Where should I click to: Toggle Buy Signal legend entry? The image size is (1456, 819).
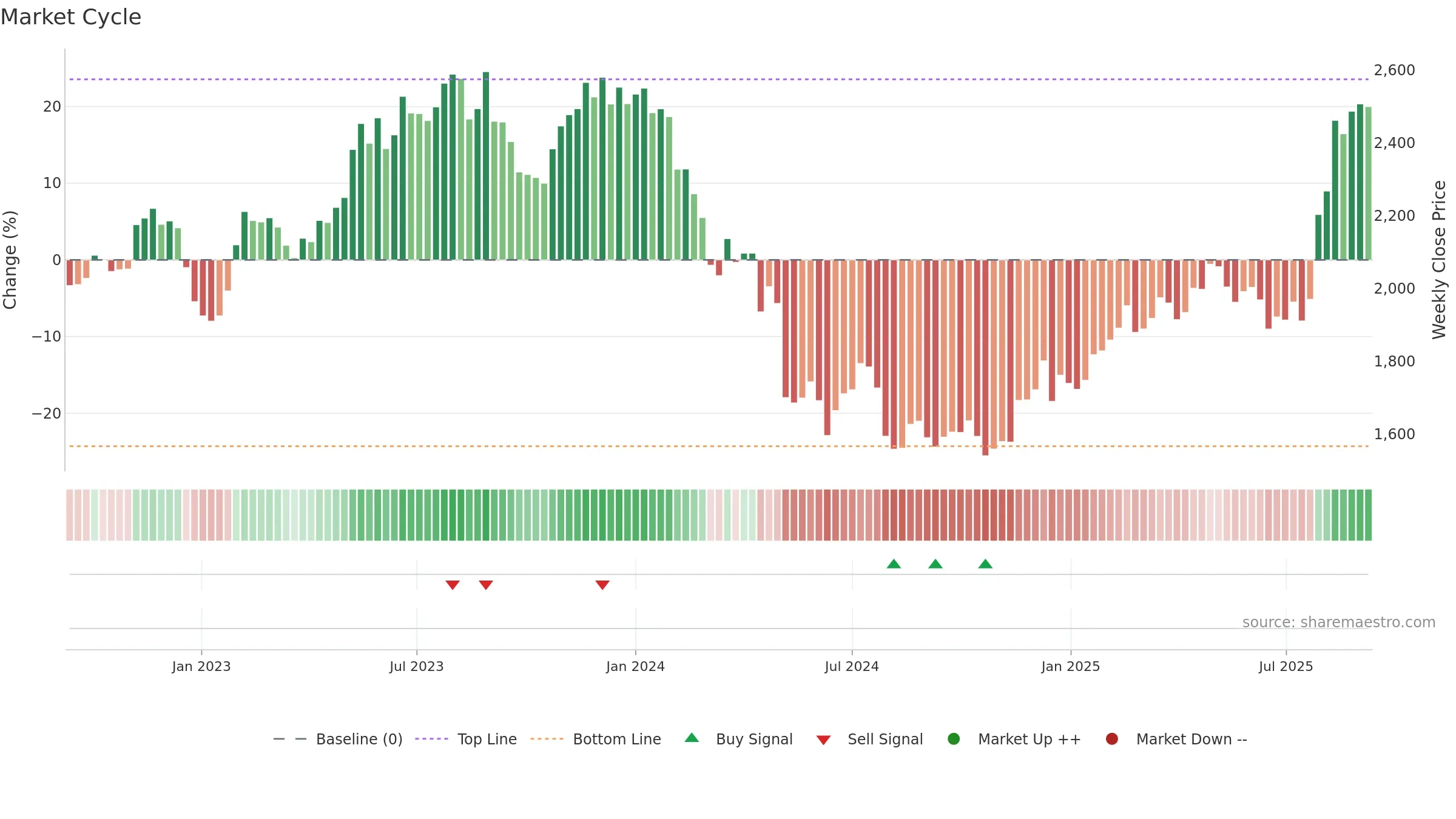(x=738, y=739)
